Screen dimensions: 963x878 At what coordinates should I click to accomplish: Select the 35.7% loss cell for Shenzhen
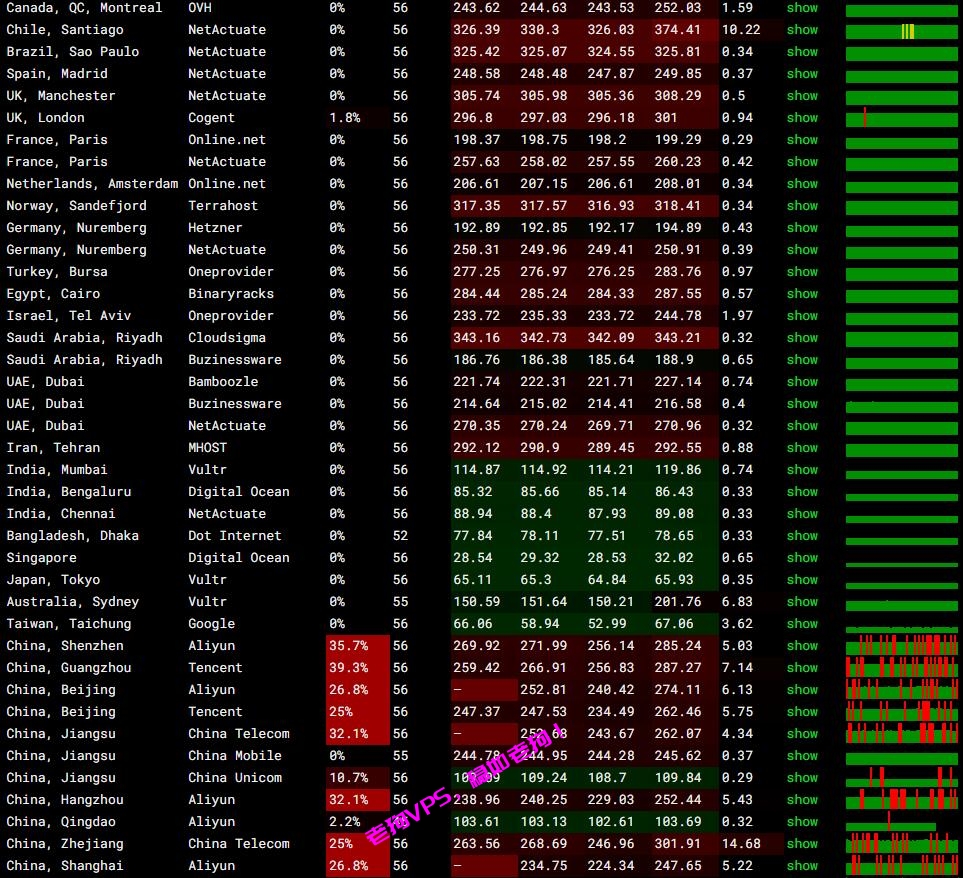point(357,646)
